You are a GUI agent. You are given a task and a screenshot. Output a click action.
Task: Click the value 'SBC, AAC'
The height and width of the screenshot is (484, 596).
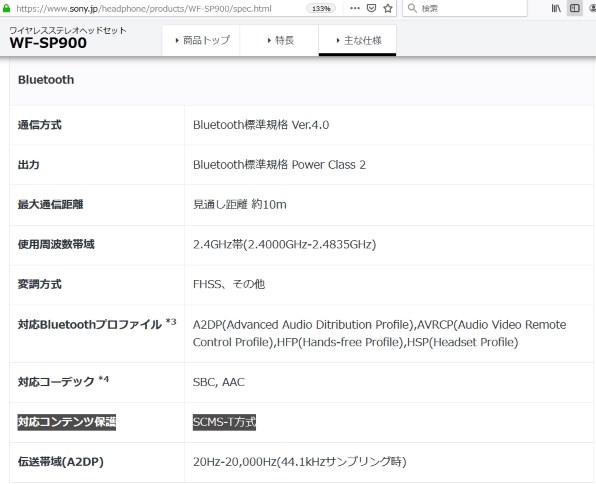pyautogui.click(x=219, y=382)
